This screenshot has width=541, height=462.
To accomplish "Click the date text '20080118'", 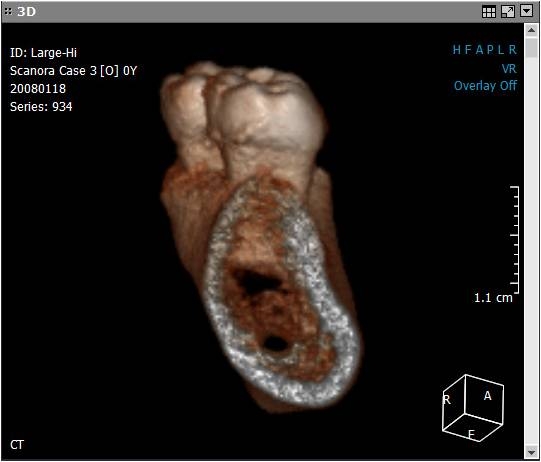I will point(38,89).
